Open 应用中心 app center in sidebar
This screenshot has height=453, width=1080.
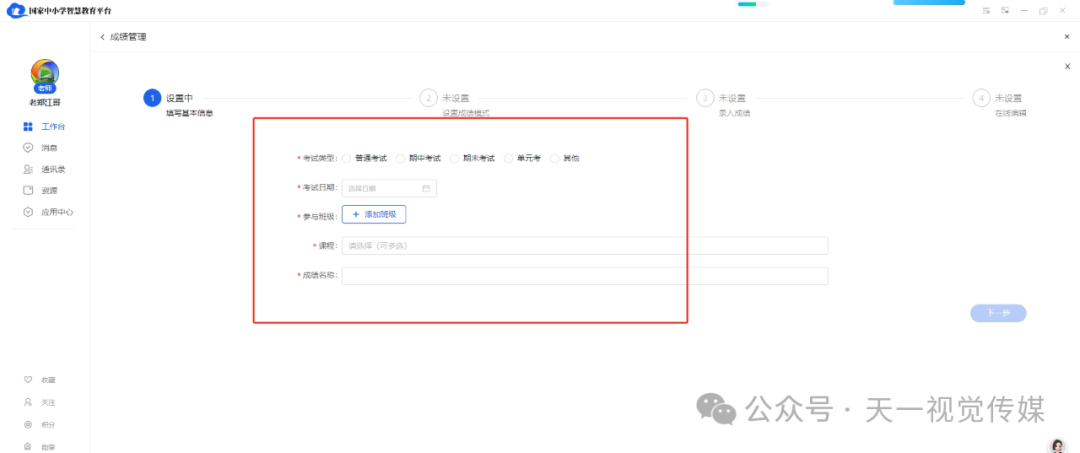pos(48,212)
